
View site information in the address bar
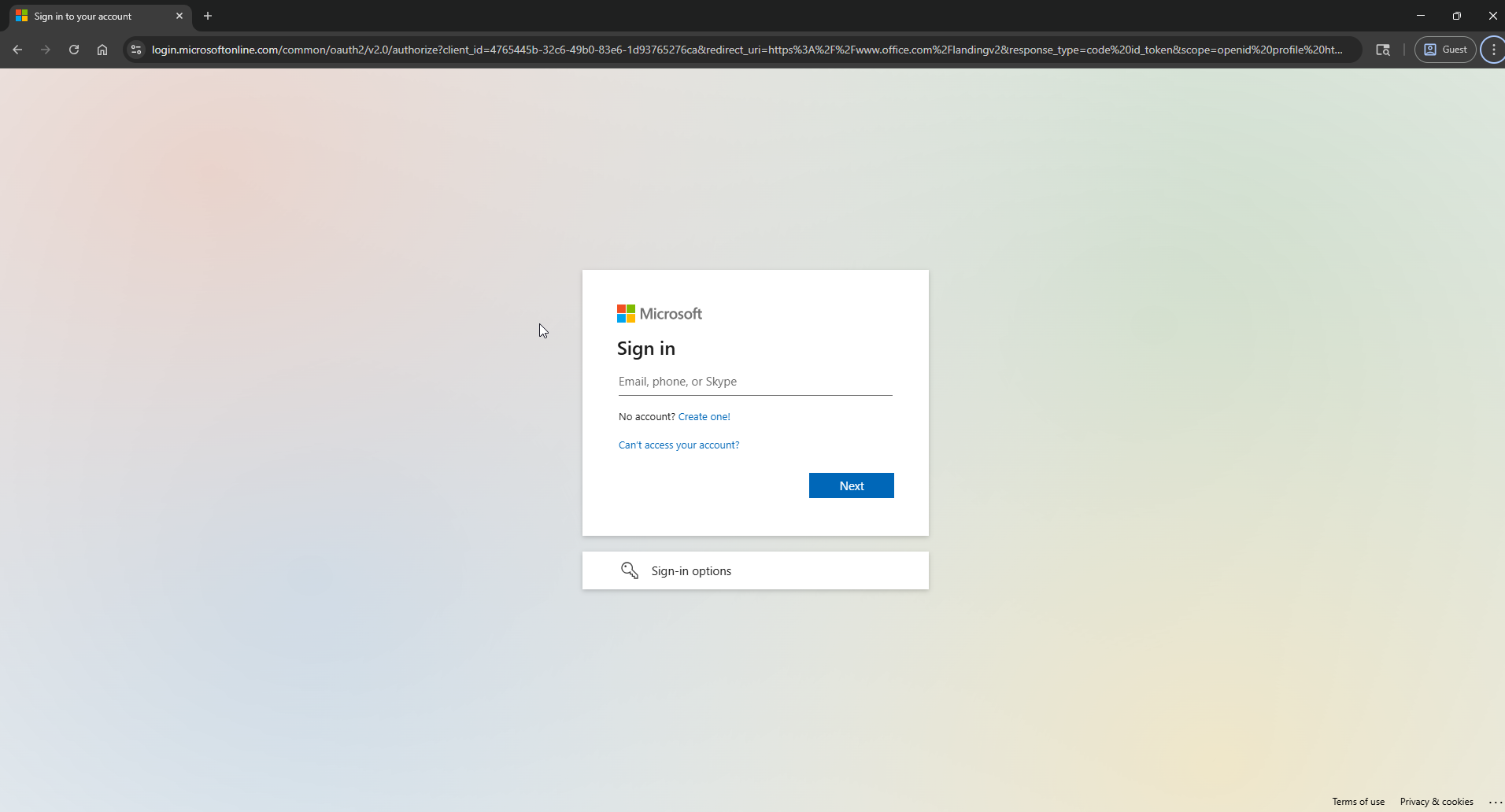click(135, 50)
